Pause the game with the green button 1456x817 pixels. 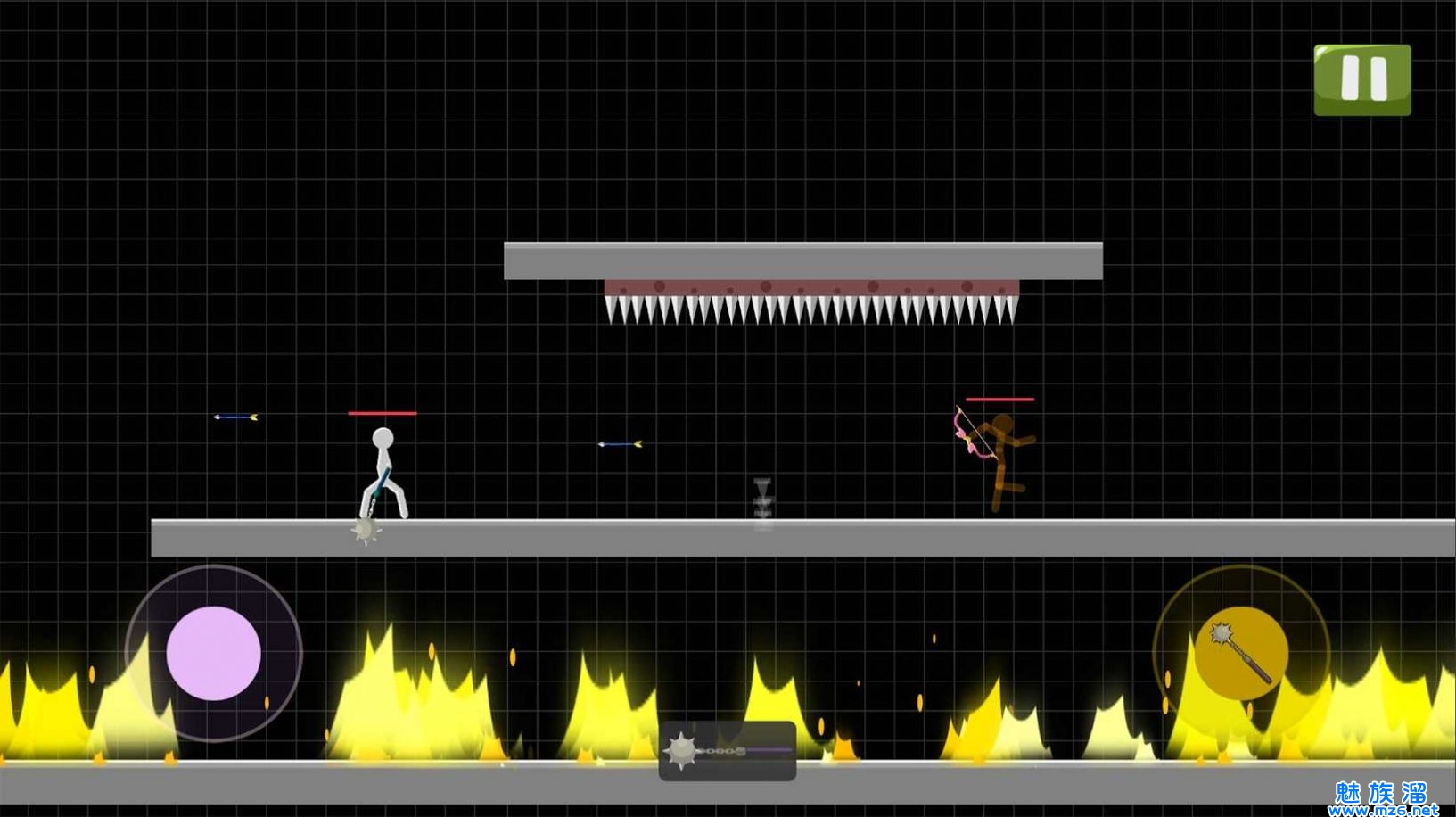(1361, 79)
